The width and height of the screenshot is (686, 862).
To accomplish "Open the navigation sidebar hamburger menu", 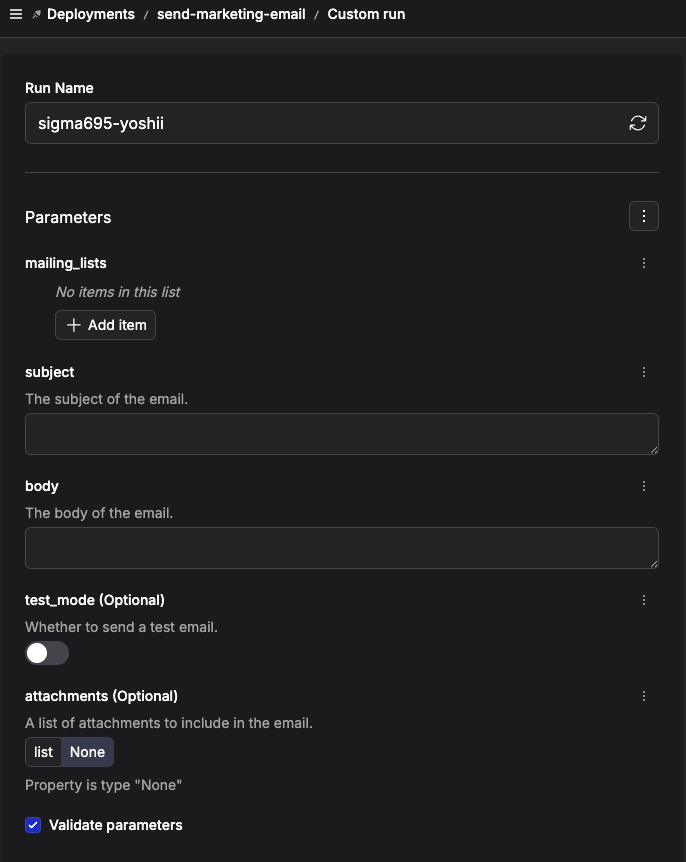I will [15, 14].
